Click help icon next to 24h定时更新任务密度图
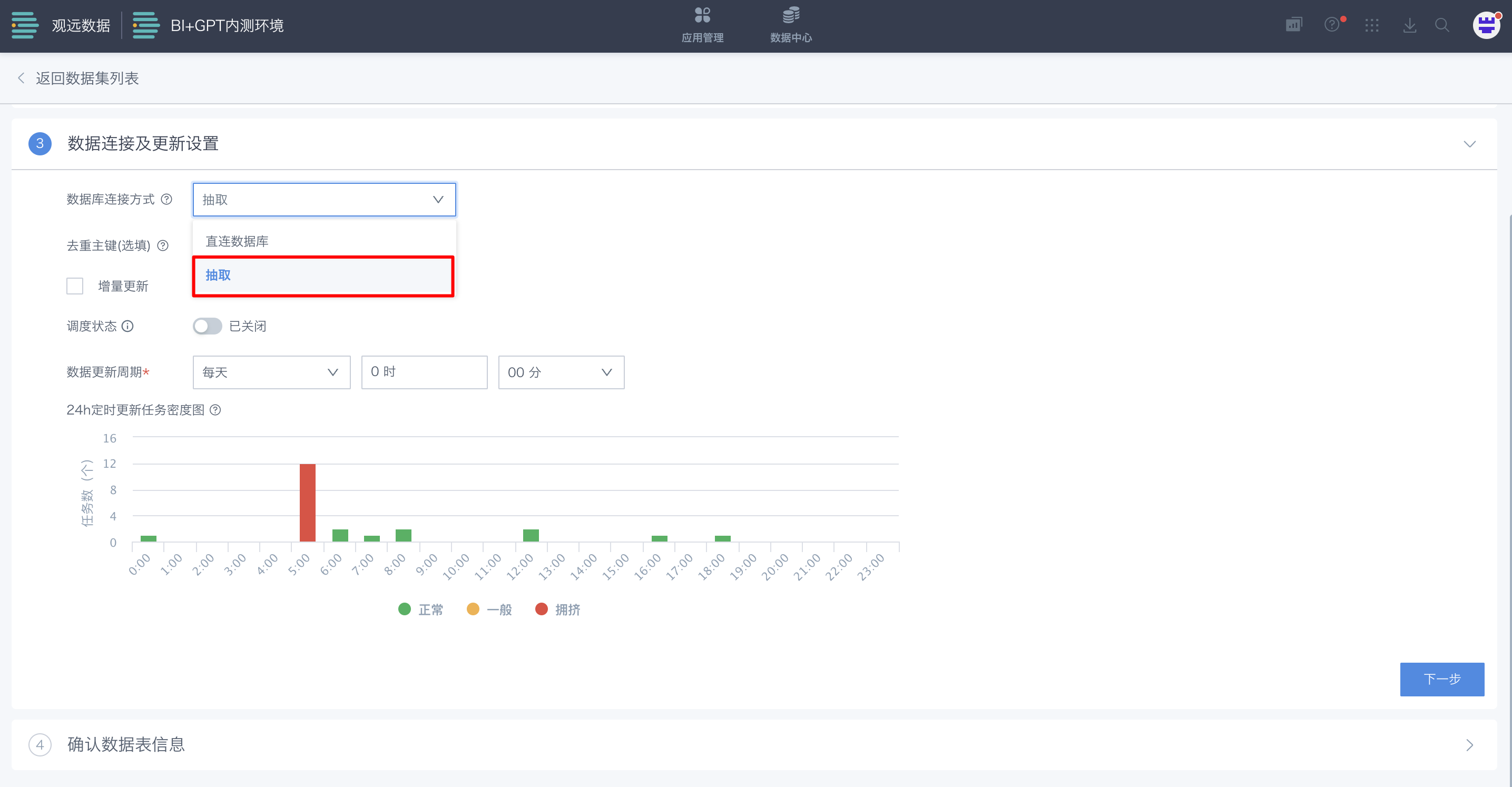1512x787 pixels. tap(215, 410)
